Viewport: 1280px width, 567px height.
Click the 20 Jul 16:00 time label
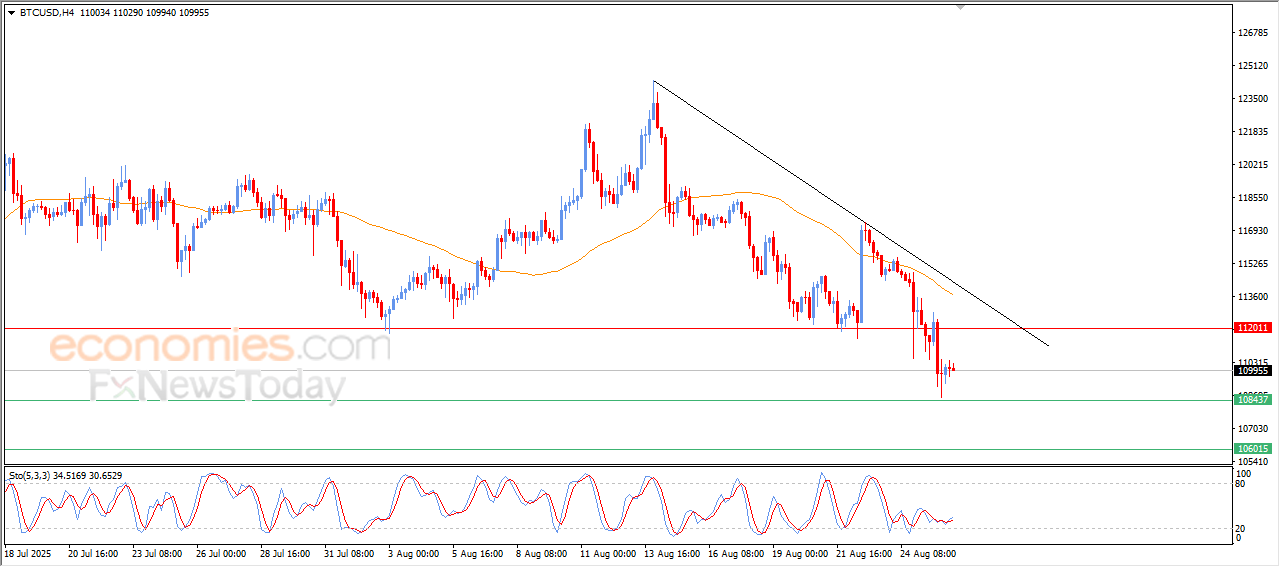92,553
